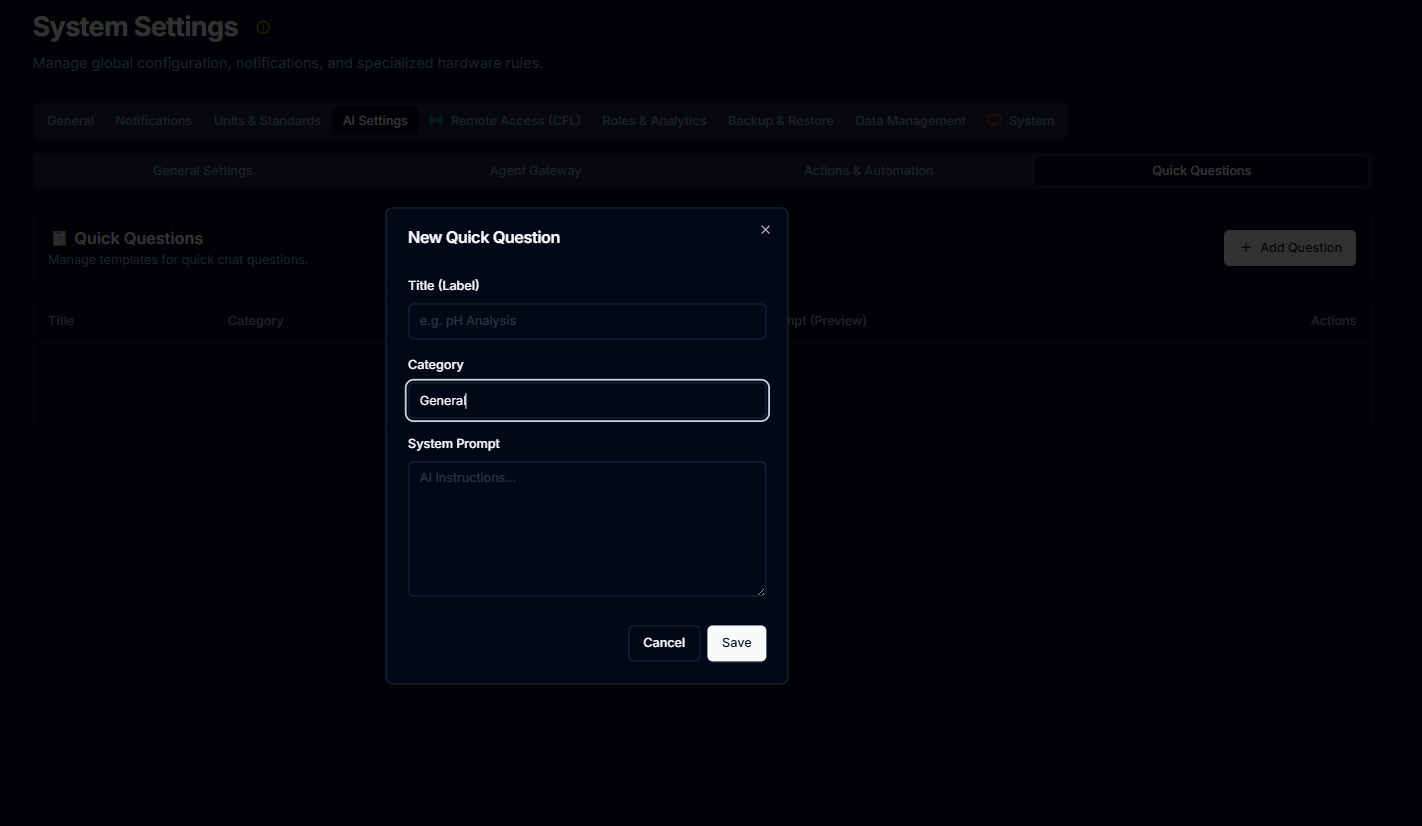The width and height of the screenshot is (1422, 826).
Task: Save the new quick question
Action: 736,643
